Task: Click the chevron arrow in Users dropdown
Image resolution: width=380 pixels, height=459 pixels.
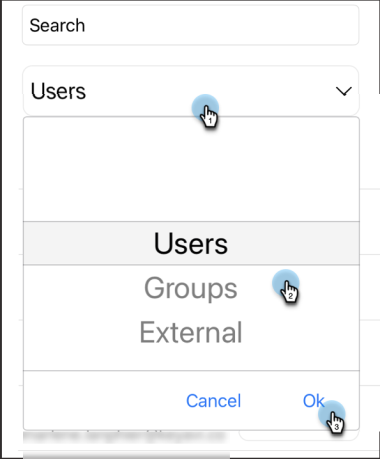Action: [x=344, y=91]
